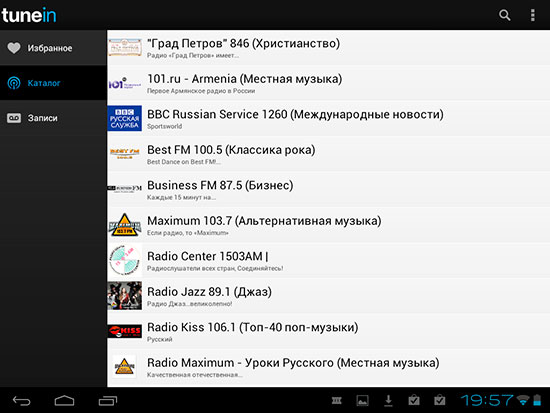550x413 pixels.
Task: Tap the Wi-Fi status icon
Action: point(523,400)
